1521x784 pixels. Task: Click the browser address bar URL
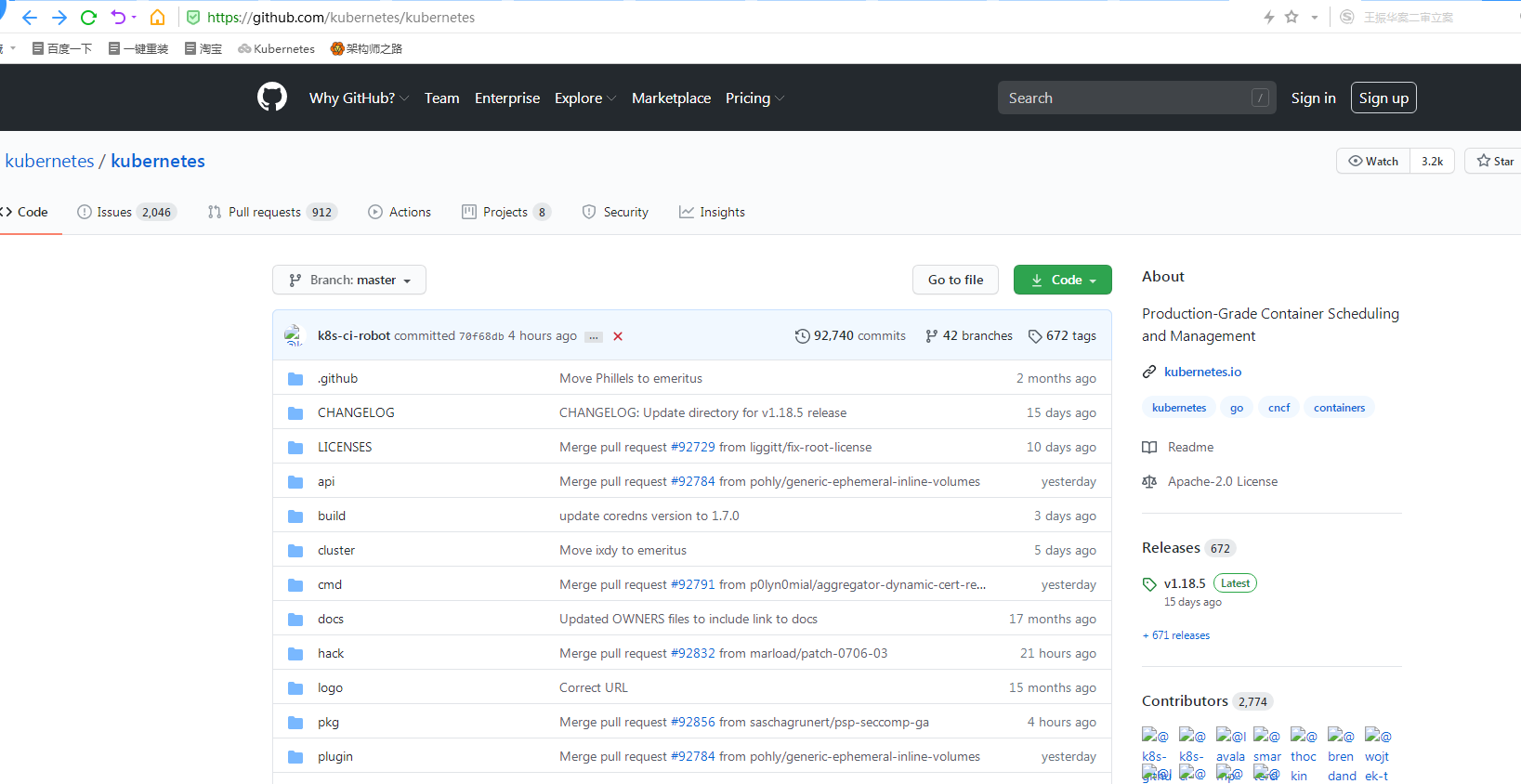coord(341,18)
